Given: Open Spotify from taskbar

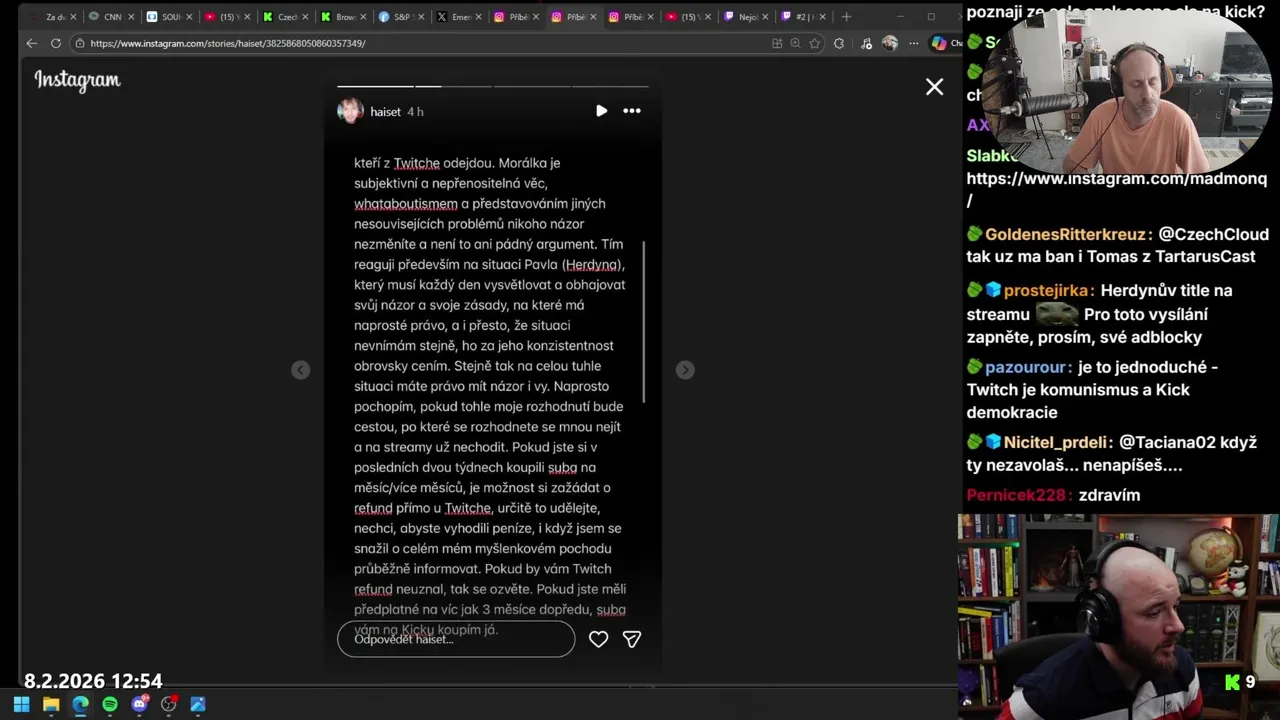Looking at the screenshot, I should [110, 704].
